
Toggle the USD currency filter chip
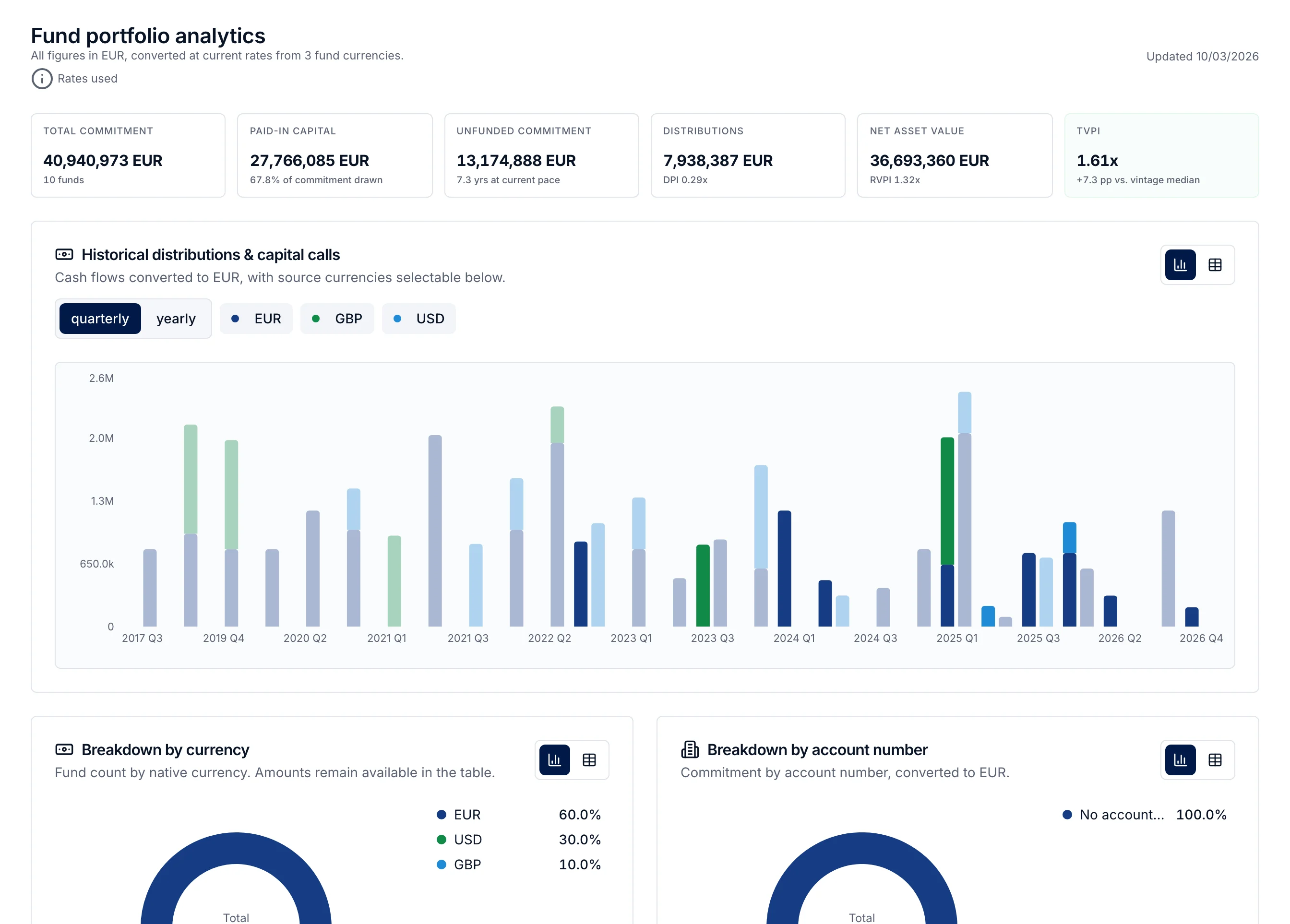click(418, 319)
